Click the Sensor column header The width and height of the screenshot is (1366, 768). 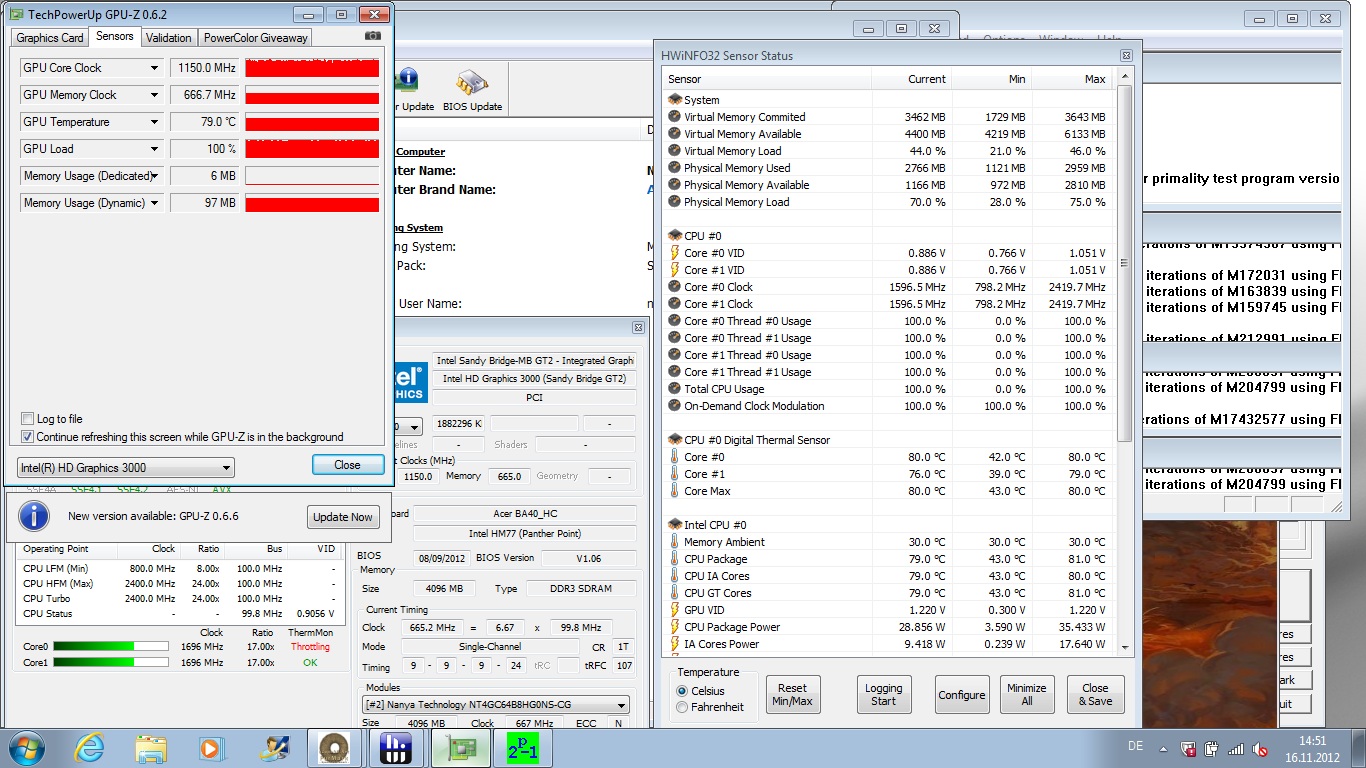click(767, 79)
